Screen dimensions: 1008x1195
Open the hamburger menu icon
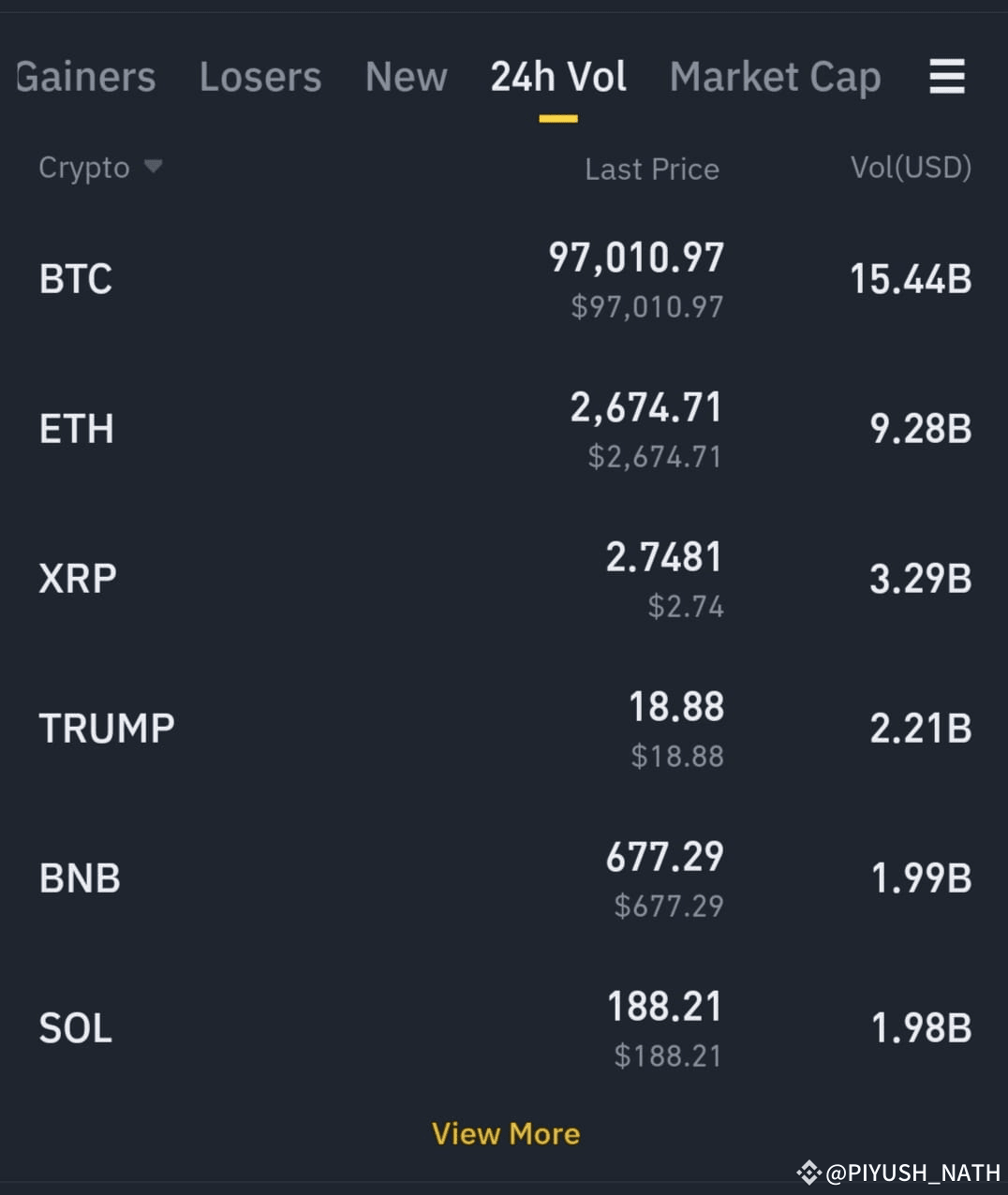(947, 77)
